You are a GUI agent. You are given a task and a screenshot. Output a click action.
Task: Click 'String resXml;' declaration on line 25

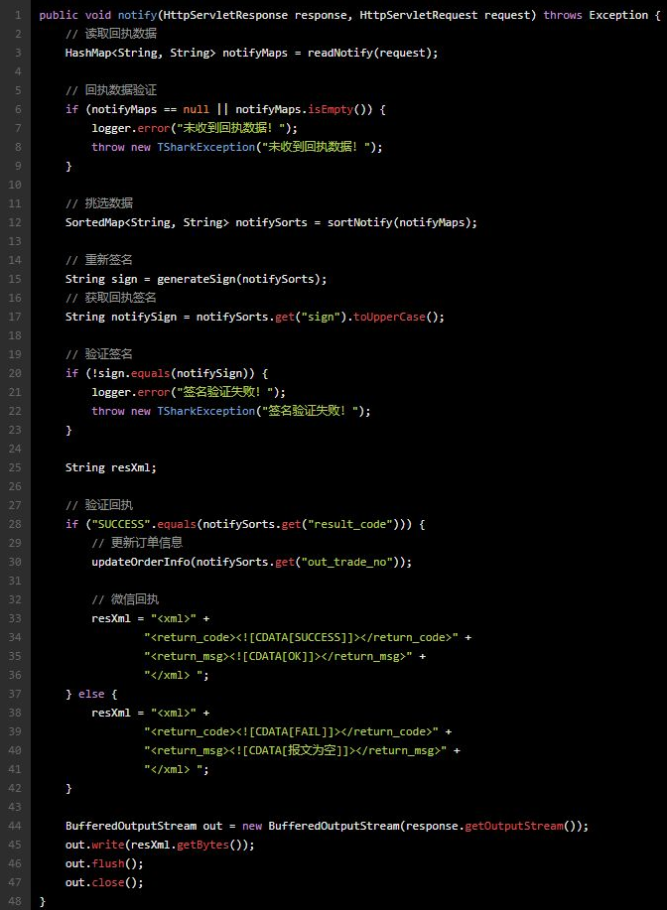(x=111, y=468)
